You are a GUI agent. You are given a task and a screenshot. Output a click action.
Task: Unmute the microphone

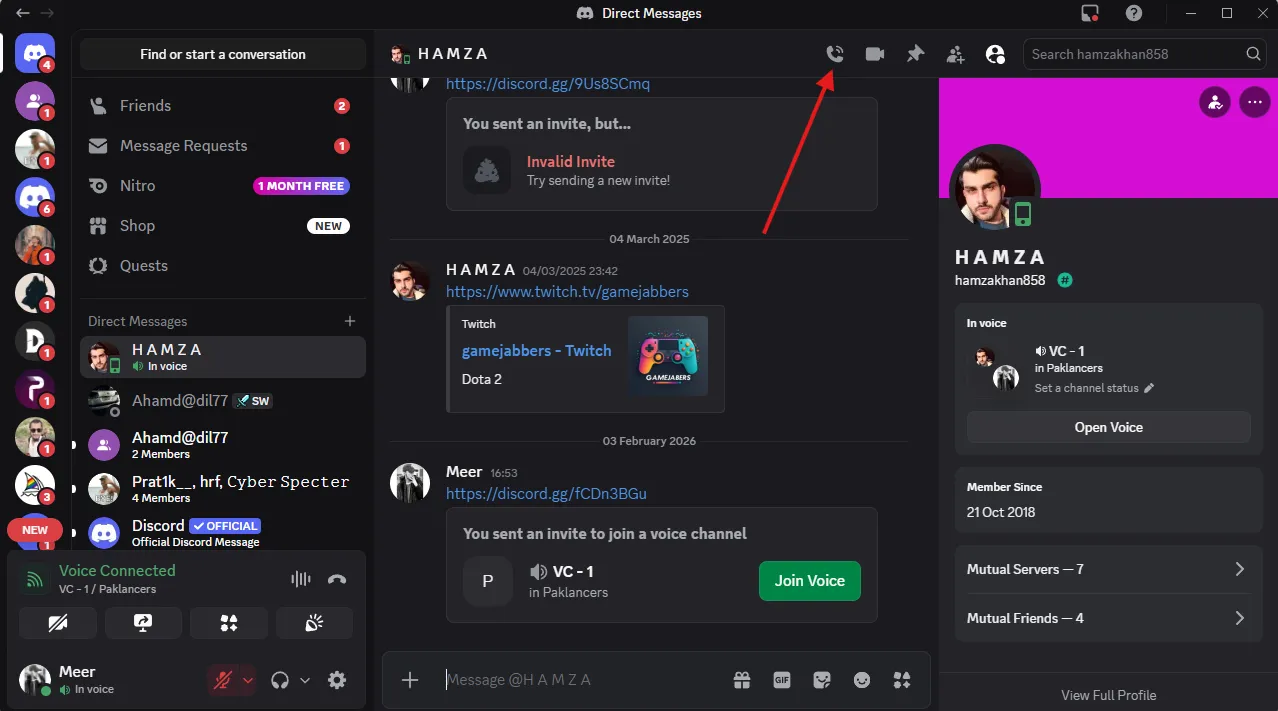coord(222,680)
